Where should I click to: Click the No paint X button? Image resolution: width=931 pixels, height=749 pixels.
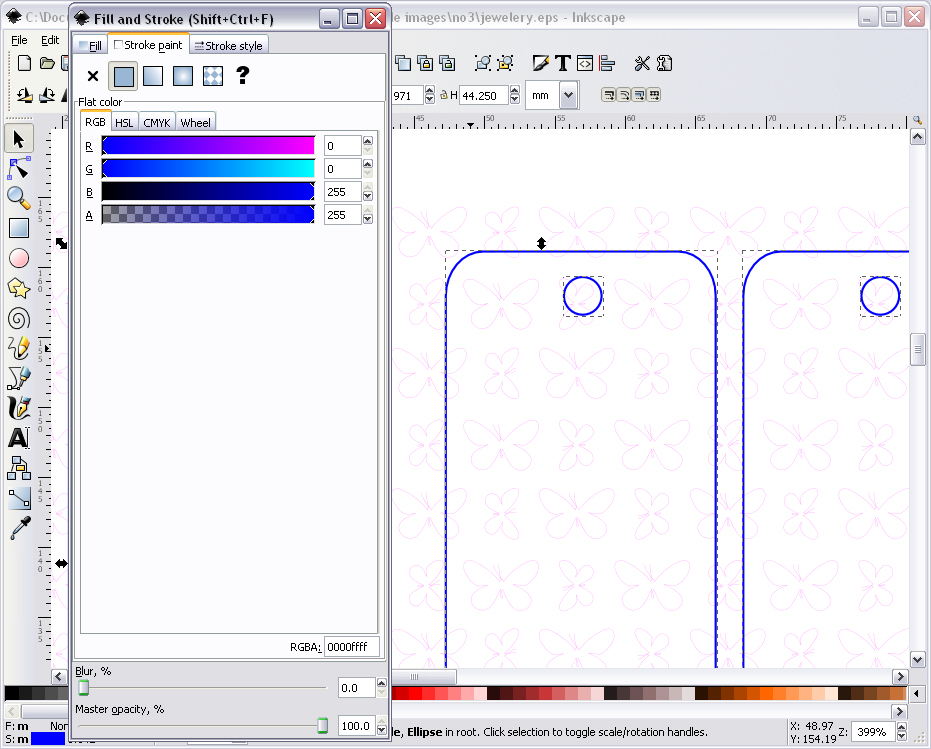click(93, 76)
